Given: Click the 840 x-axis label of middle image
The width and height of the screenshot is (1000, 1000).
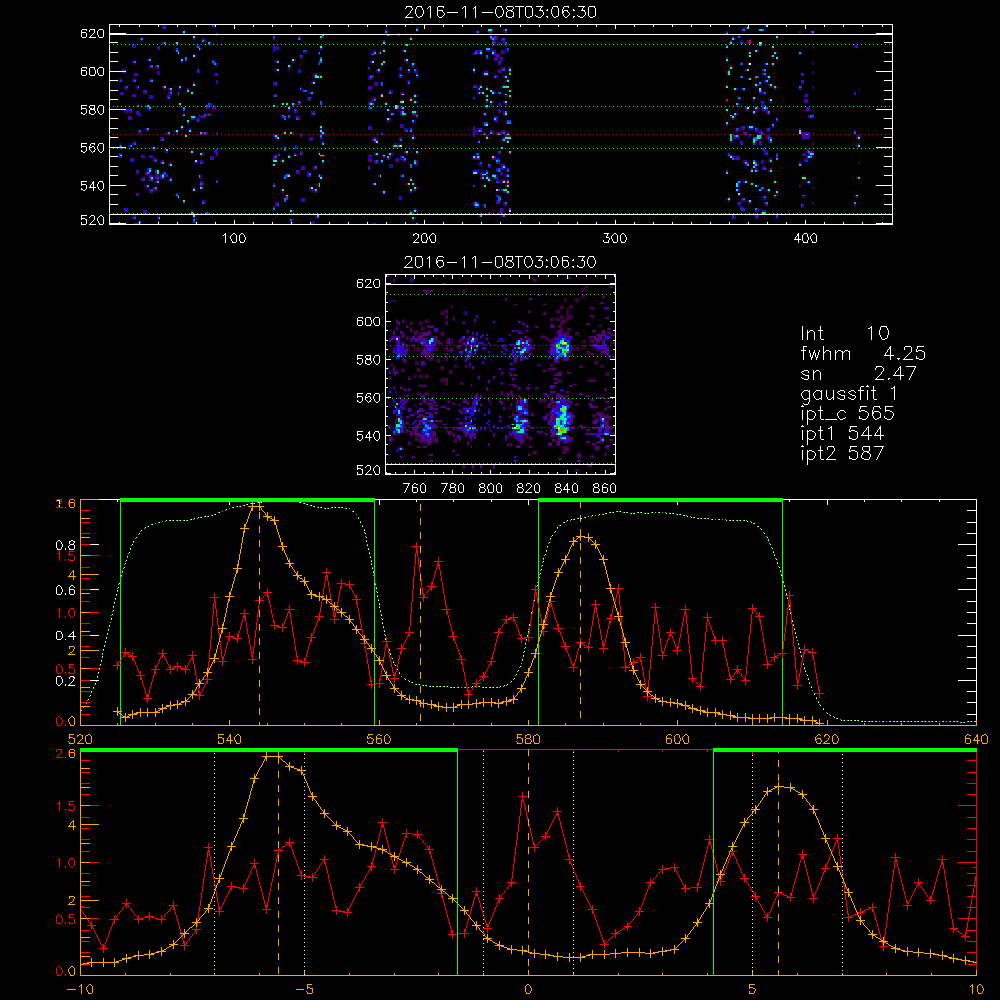Looking at the screenshot, I should click(566, 489).
